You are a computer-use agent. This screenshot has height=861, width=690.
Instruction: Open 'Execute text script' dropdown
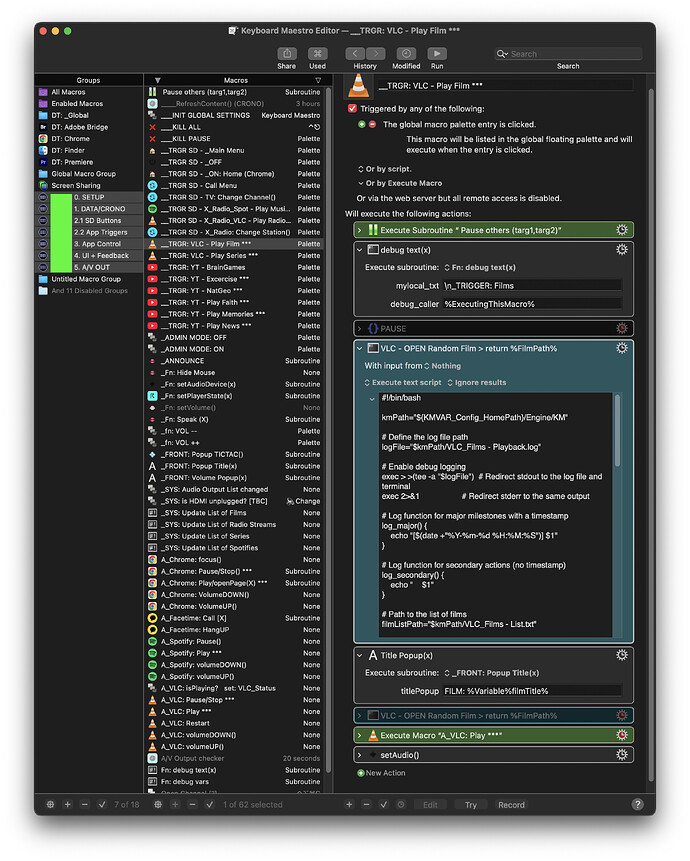point(403,383)
